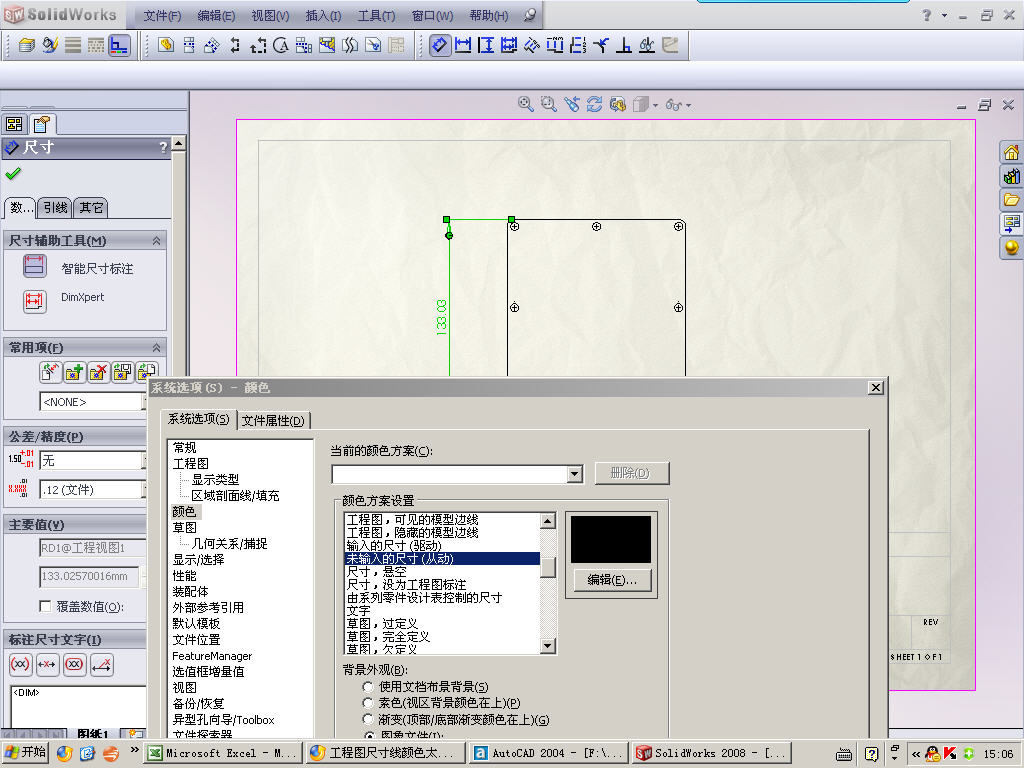Close the 系统选项 dialog

click(x=876, y=388)
